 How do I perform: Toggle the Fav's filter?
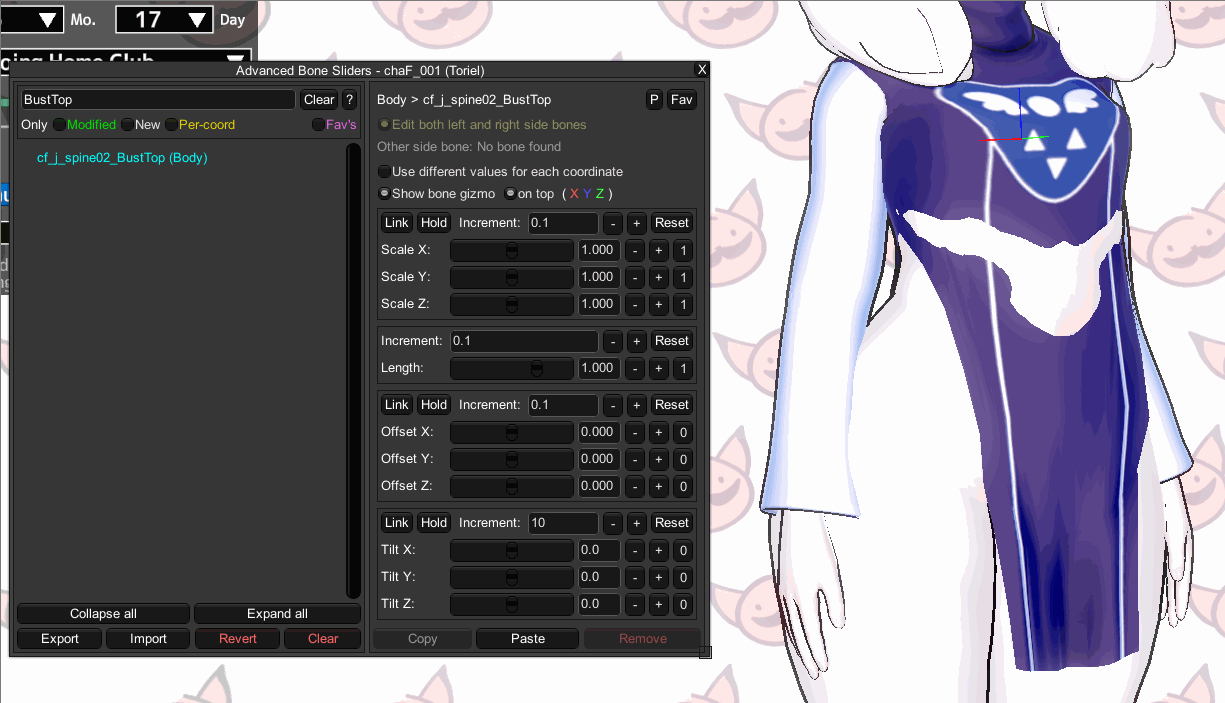334,125
